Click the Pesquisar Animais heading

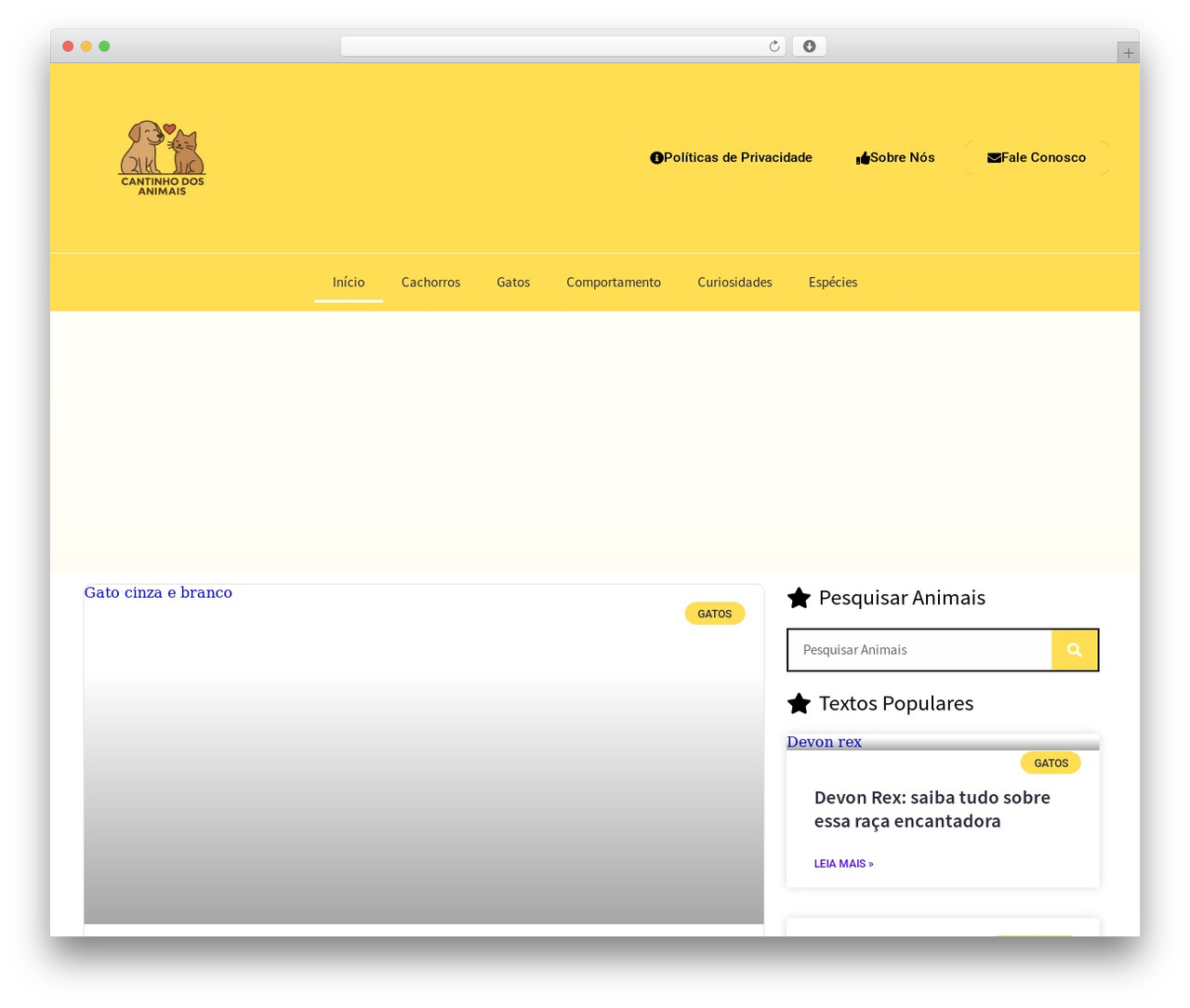click(902, 598)
